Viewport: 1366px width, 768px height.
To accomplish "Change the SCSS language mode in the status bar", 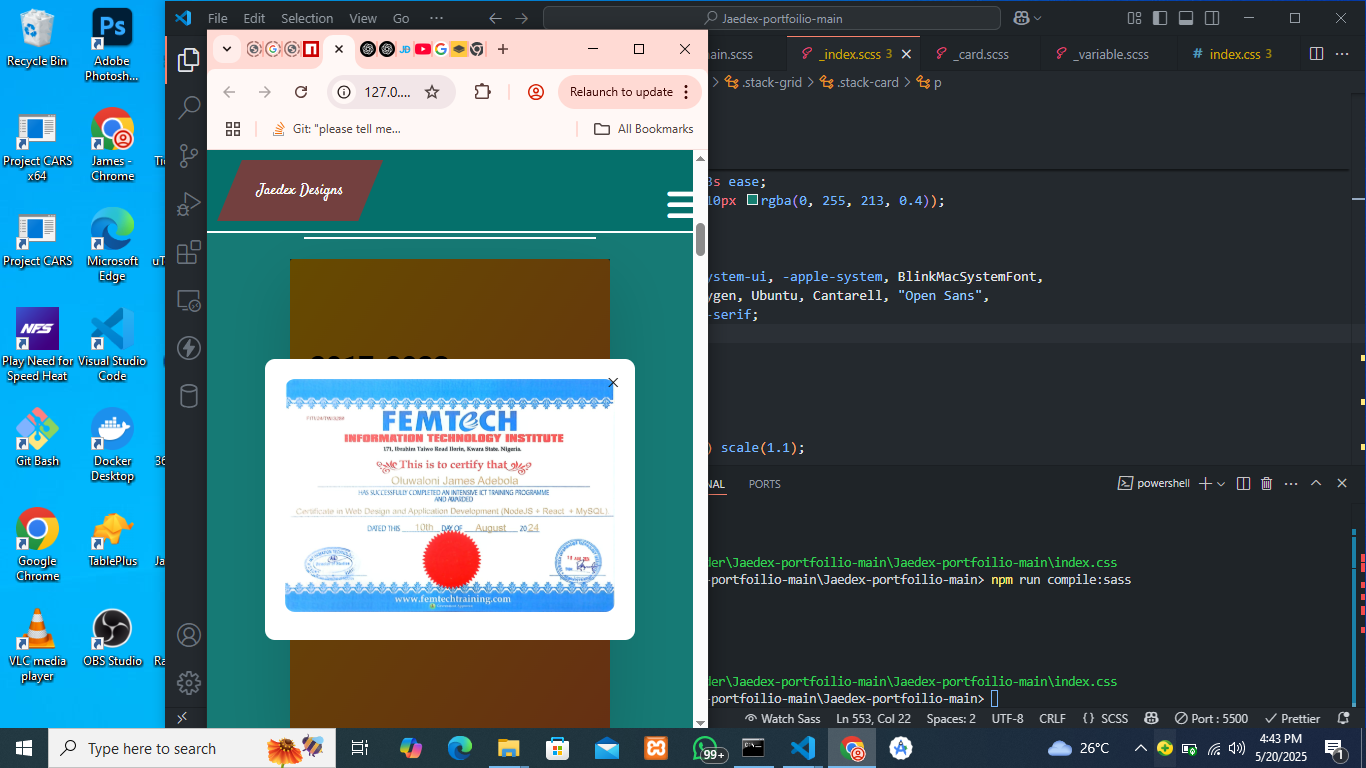I will pyautogui.click(x=1115, y=718).
